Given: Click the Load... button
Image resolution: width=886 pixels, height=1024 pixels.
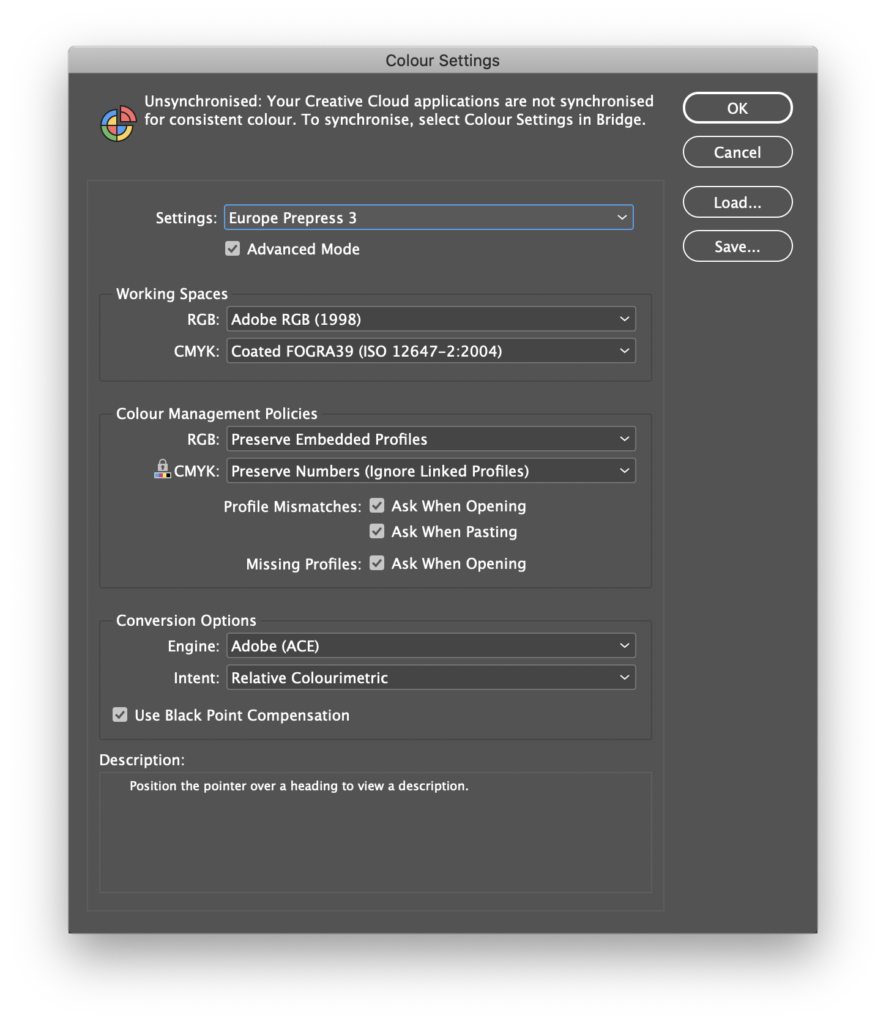Looking at the screenshot, I should click(737, 202).
